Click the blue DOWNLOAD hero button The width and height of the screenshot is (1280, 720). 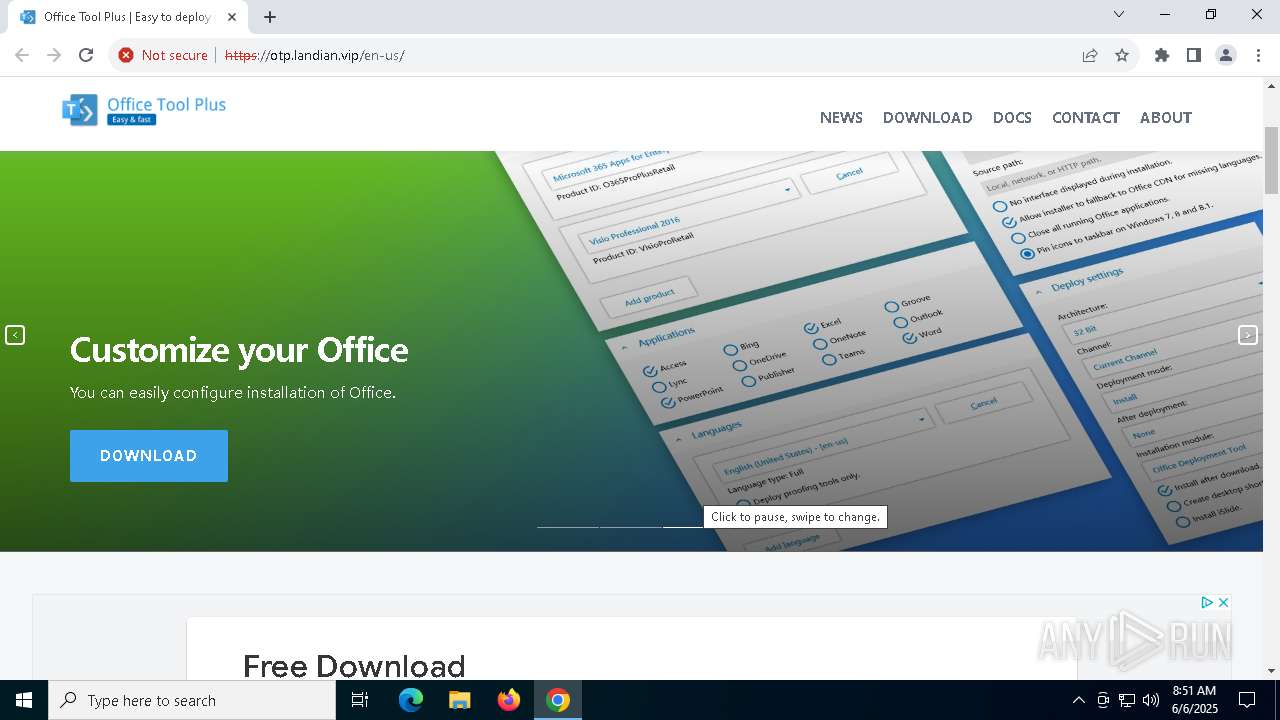(x=149, y=456)
